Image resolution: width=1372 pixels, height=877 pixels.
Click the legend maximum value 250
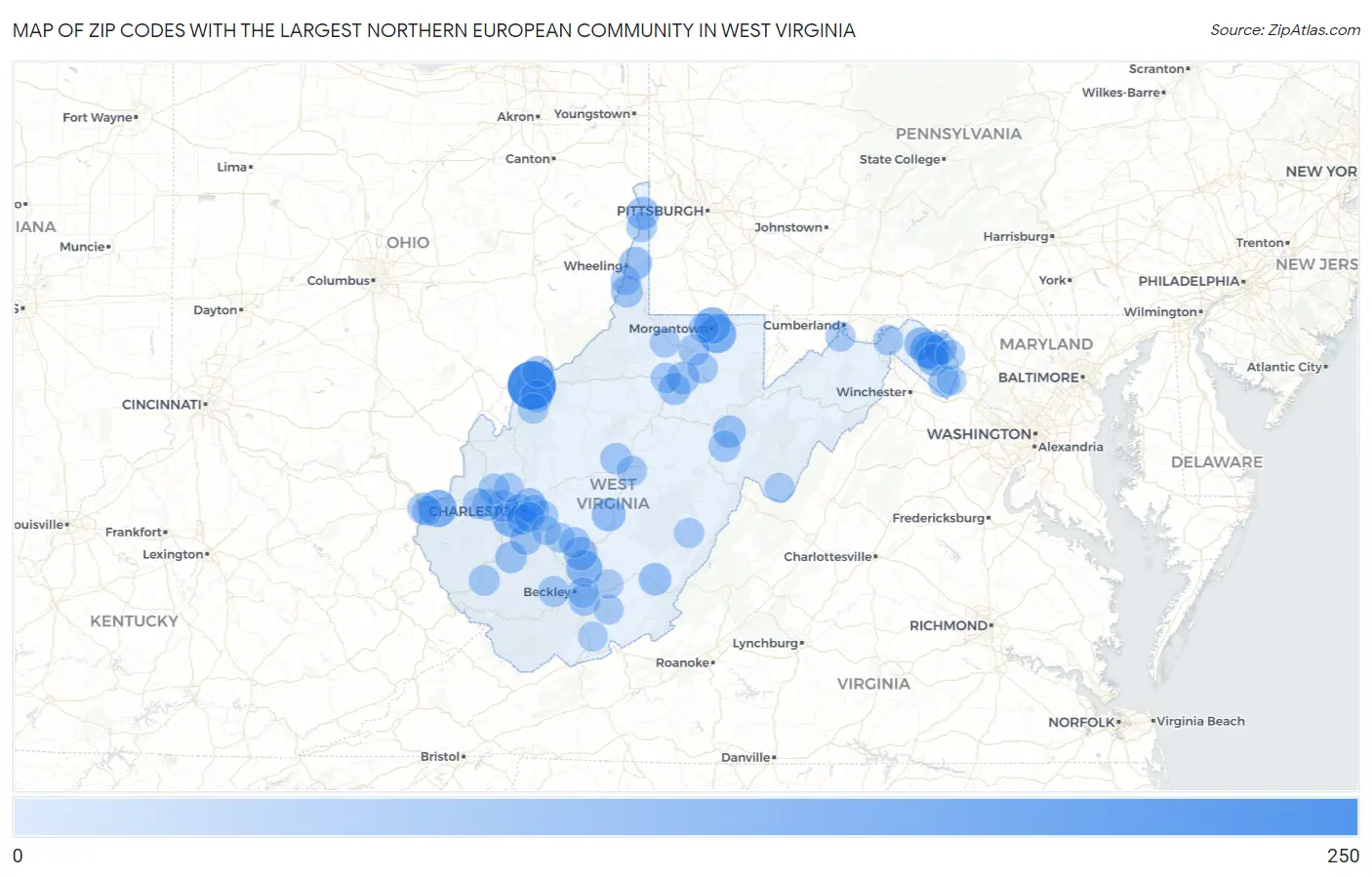(x=1343, y=856)
